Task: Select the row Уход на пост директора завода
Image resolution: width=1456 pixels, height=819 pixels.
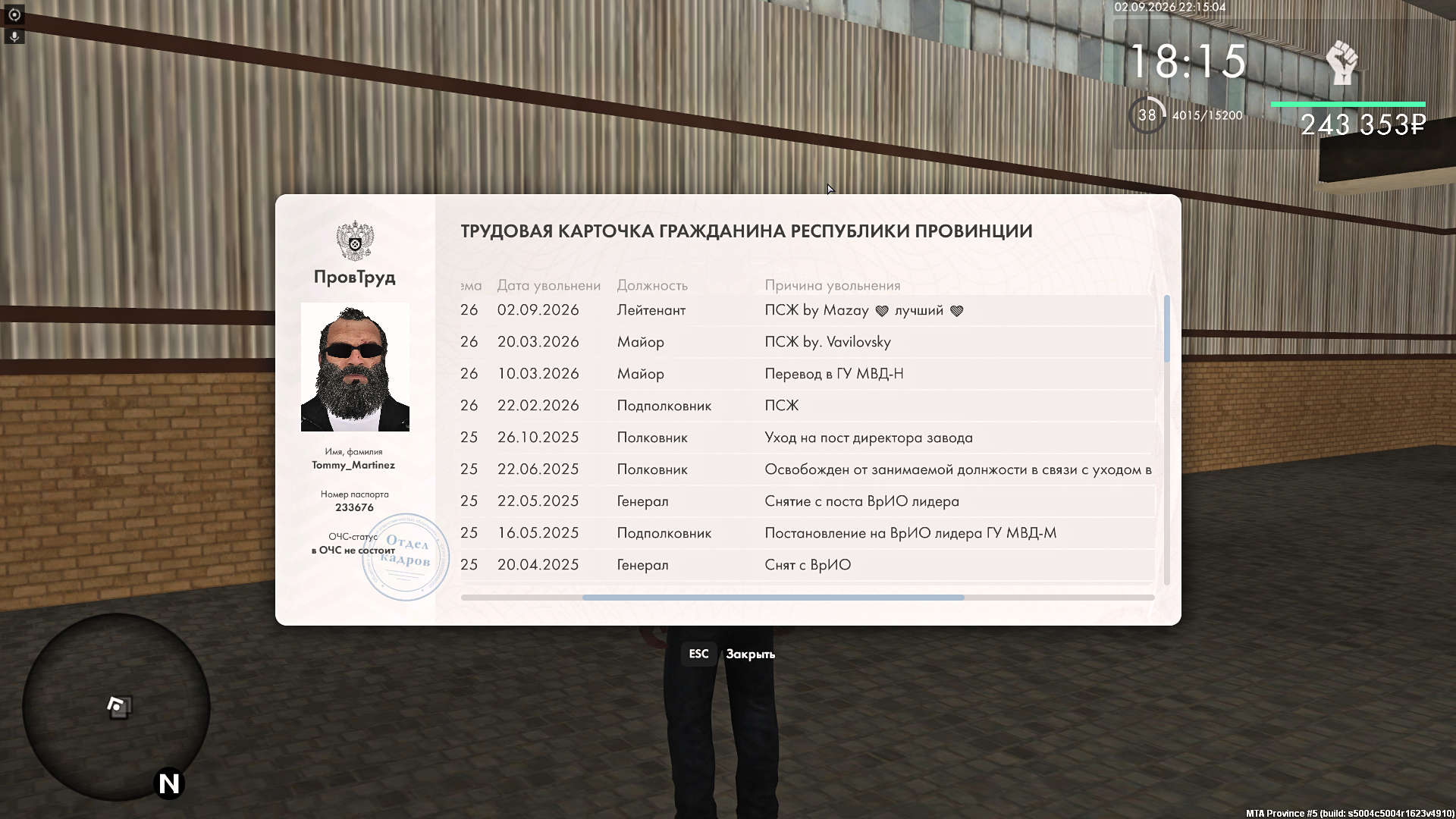Action: pos(807,438)
